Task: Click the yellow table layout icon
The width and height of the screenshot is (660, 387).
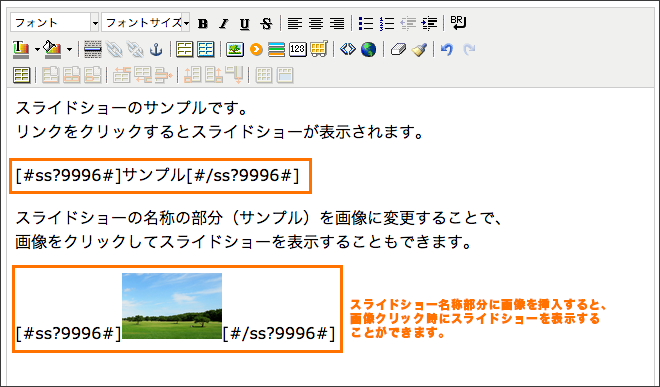Action: pos(184,50)
